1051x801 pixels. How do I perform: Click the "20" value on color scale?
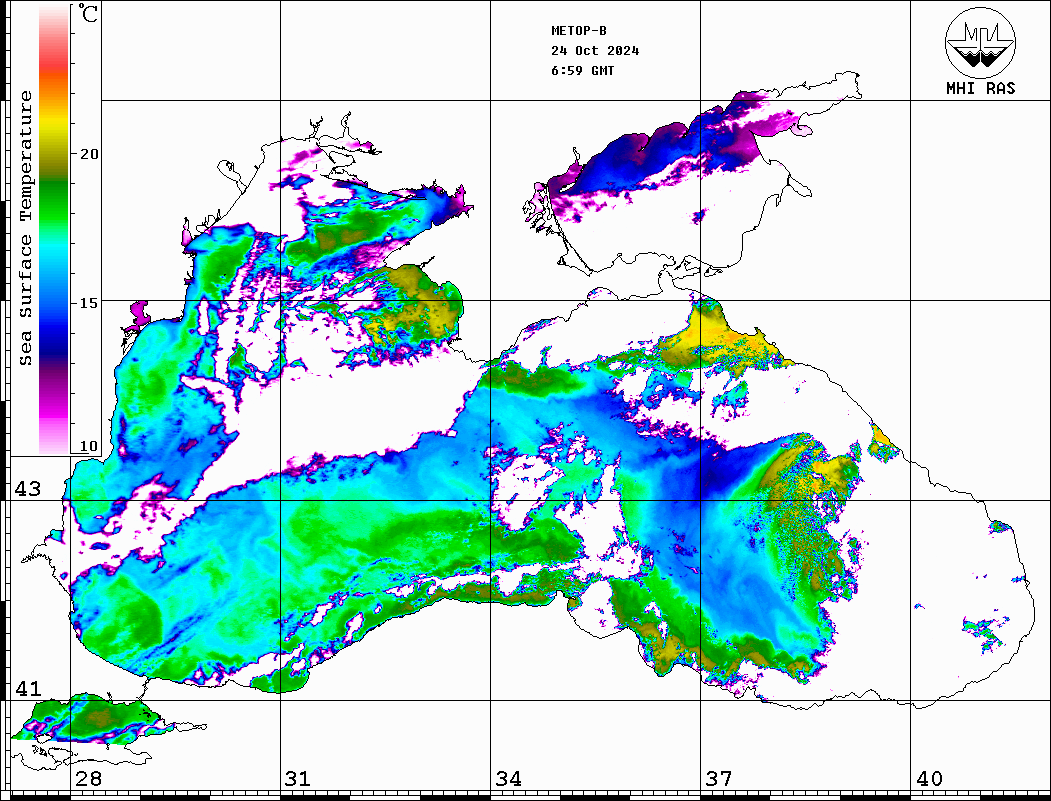(x=89, y=154)
